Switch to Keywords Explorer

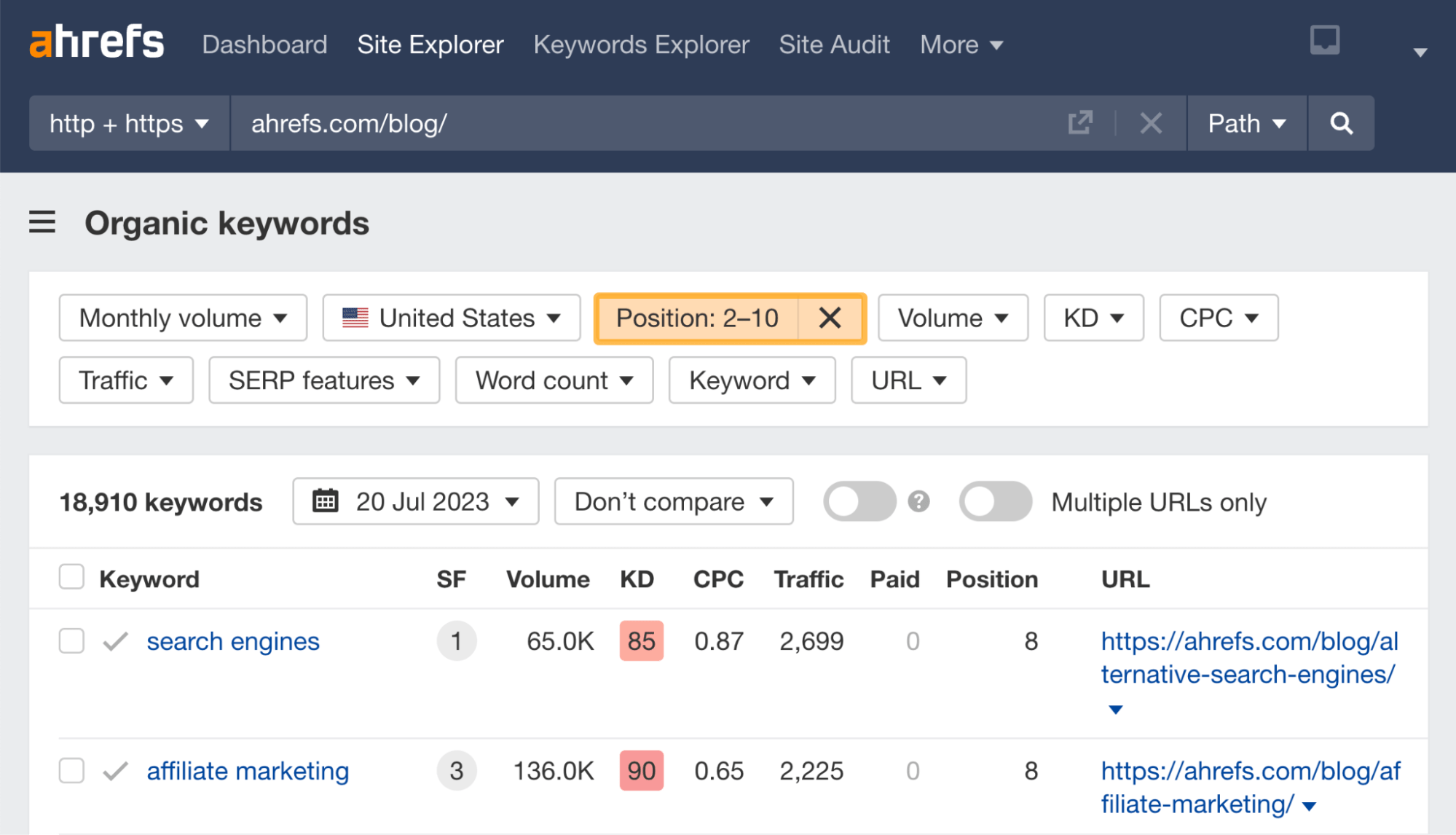click(x=641, y=44)
